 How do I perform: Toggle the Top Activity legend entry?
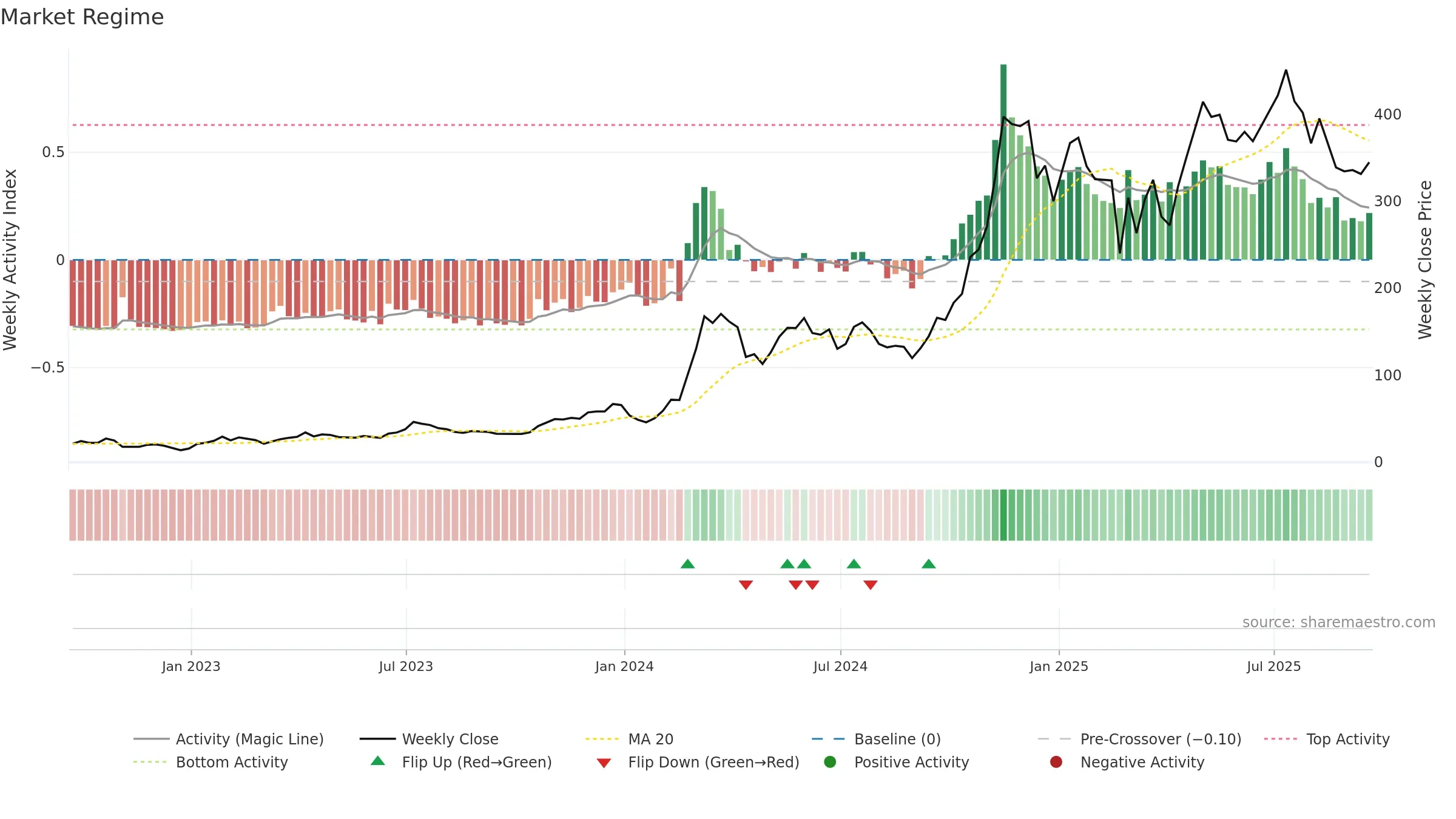(x=1327, y=739)
